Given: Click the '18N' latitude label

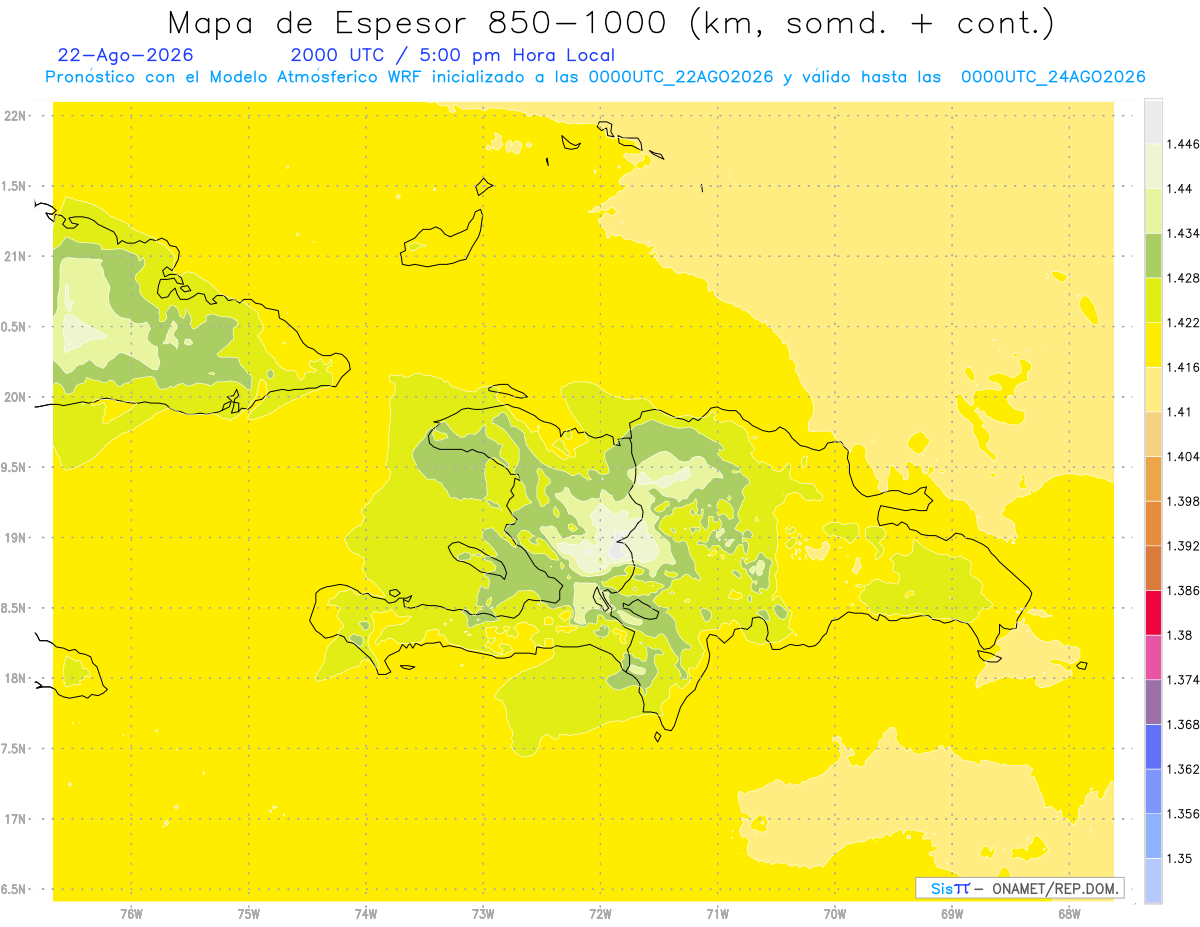Looking at the screenshot, I should click(15, 678).
